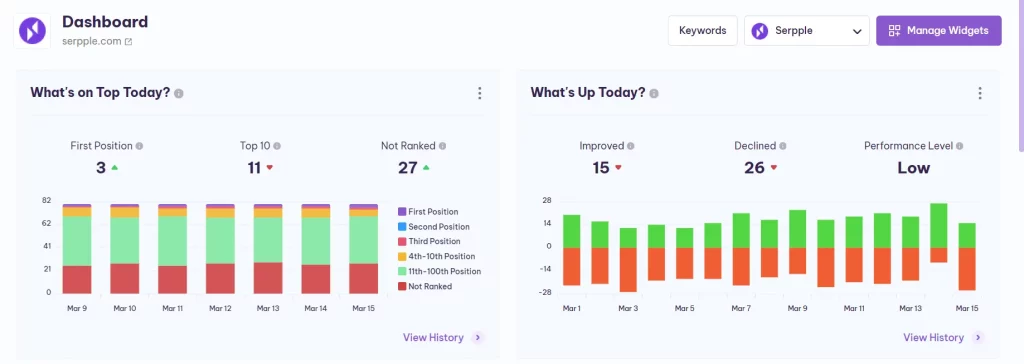1024x364 pixels.
Task: Show info for First Position metric
Action: (139, 146)
